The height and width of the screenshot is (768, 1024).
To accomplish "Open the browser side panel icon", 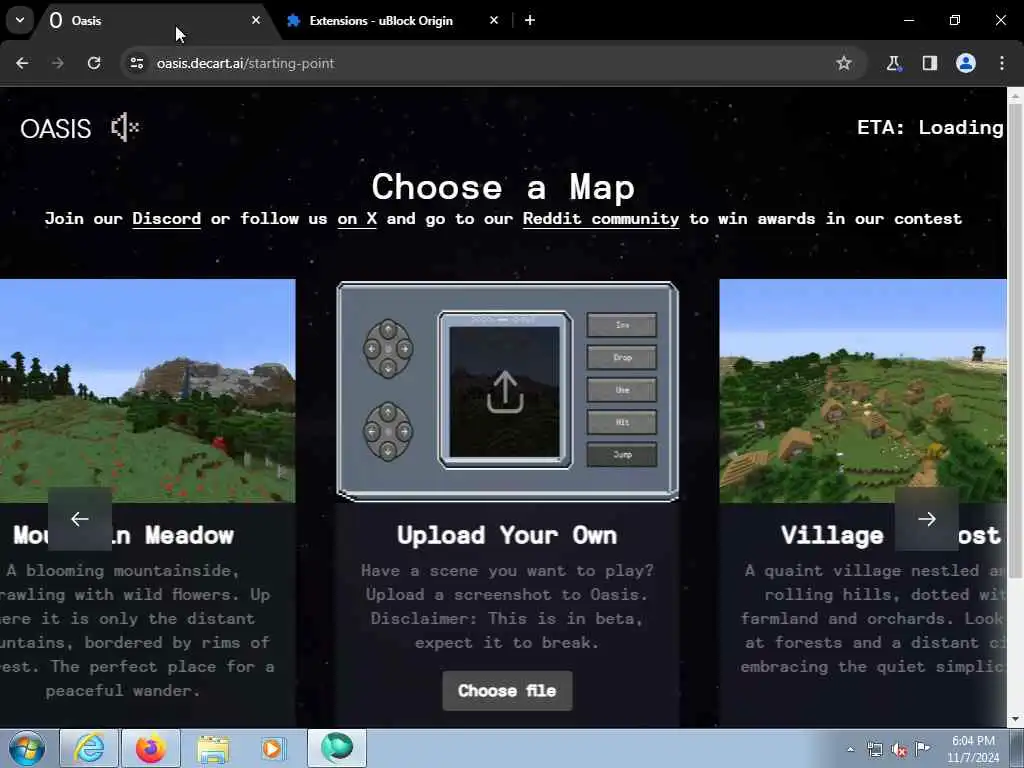I will tap(930, 63).
